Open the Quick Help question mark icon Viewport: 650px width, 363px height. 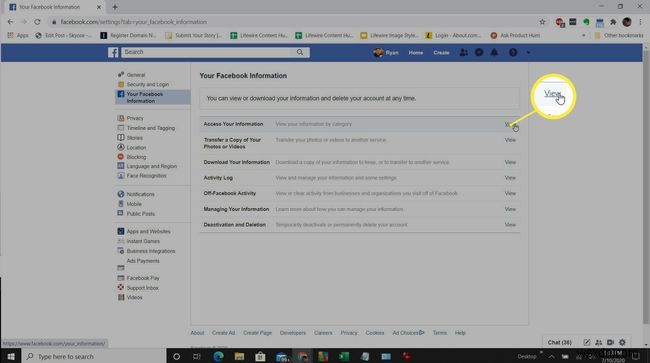pyautogui.click(x=513, y=53)
